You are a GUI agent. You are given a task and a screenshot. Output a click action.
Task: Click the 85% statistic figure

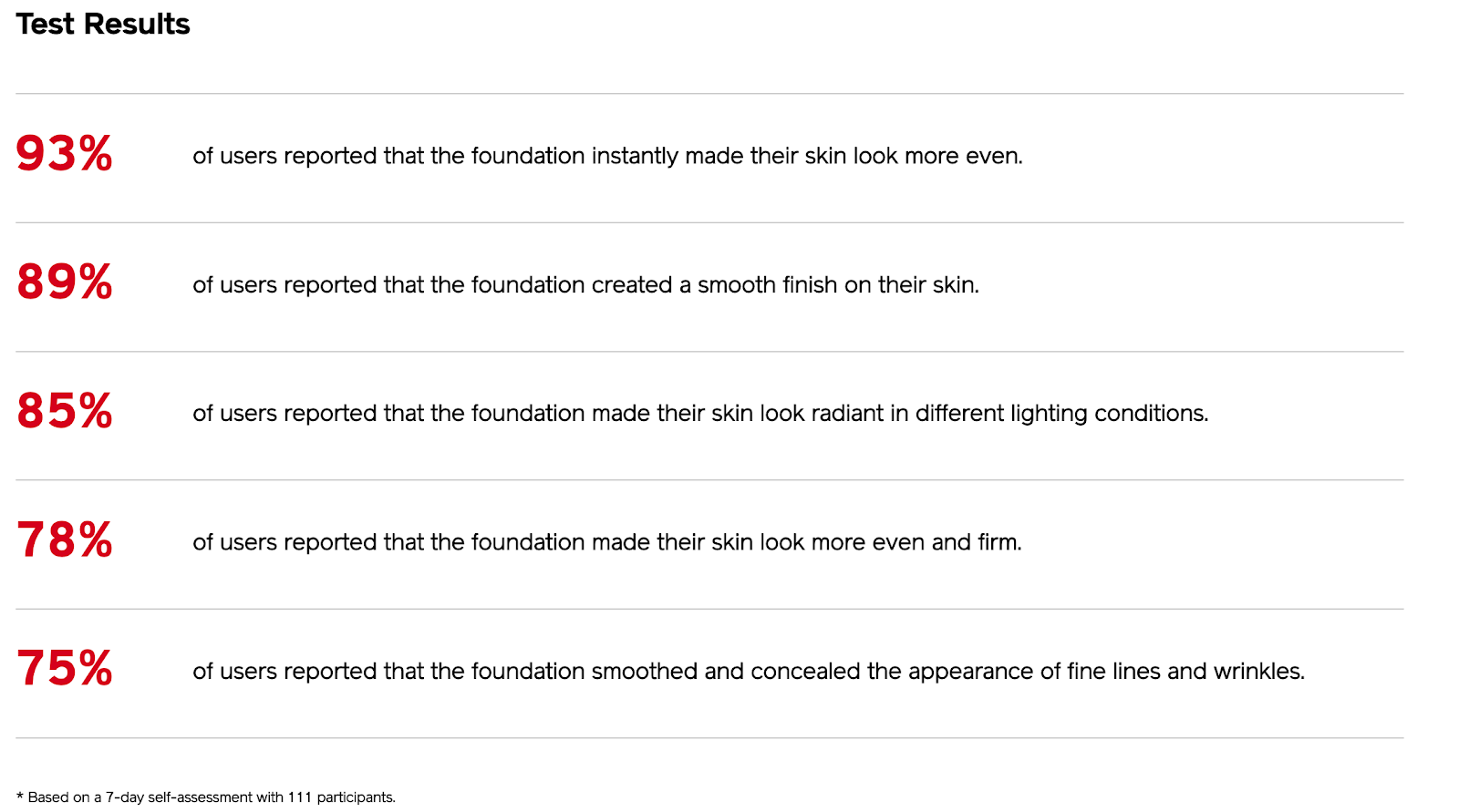pos(65,411)
